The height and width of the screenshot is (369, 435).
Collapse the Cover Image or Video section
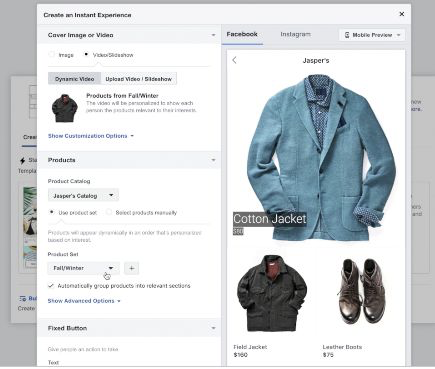coord(213,35)
